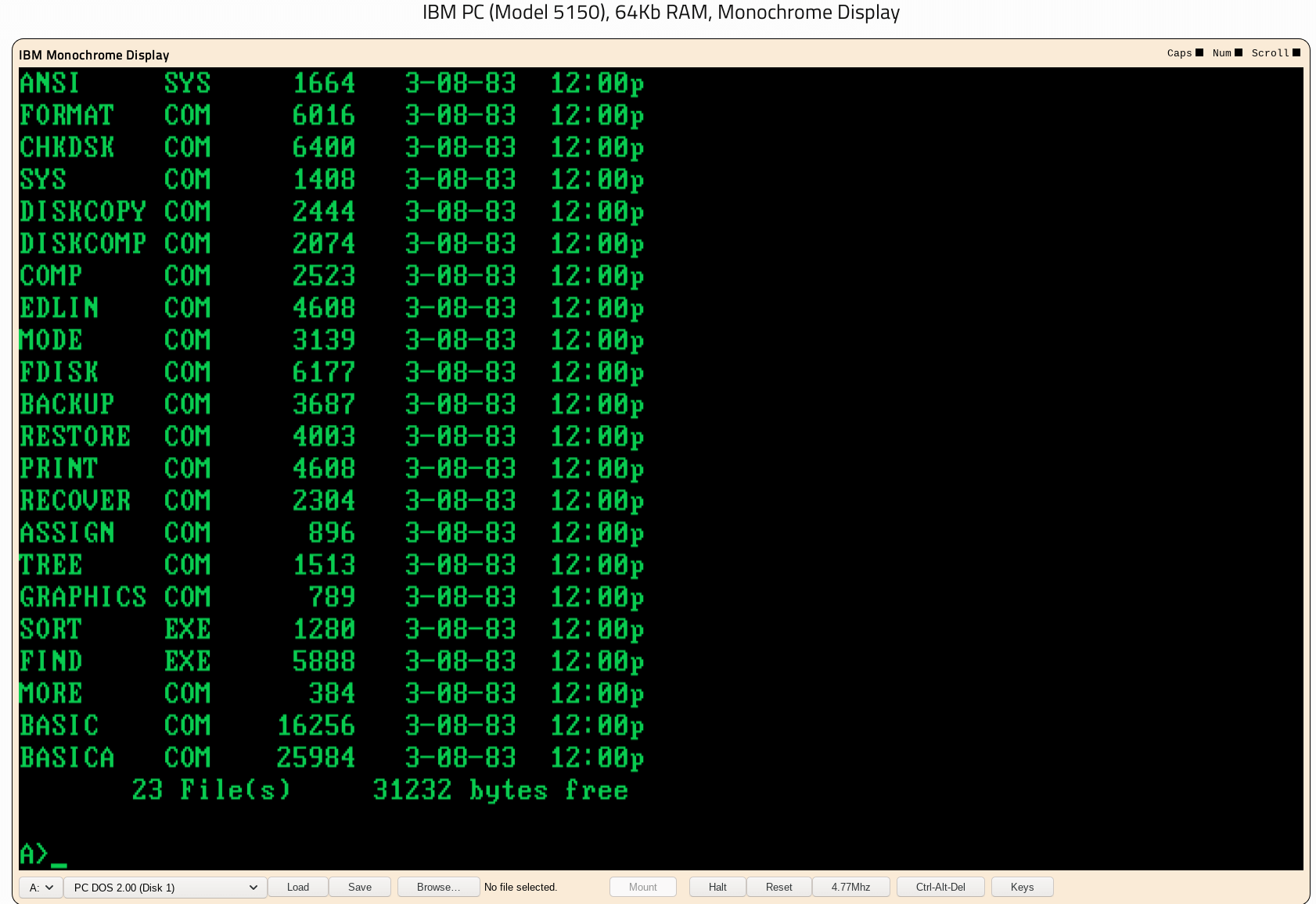Open Browse to select a file
The image size is (1316, 904).
(438, 887)
